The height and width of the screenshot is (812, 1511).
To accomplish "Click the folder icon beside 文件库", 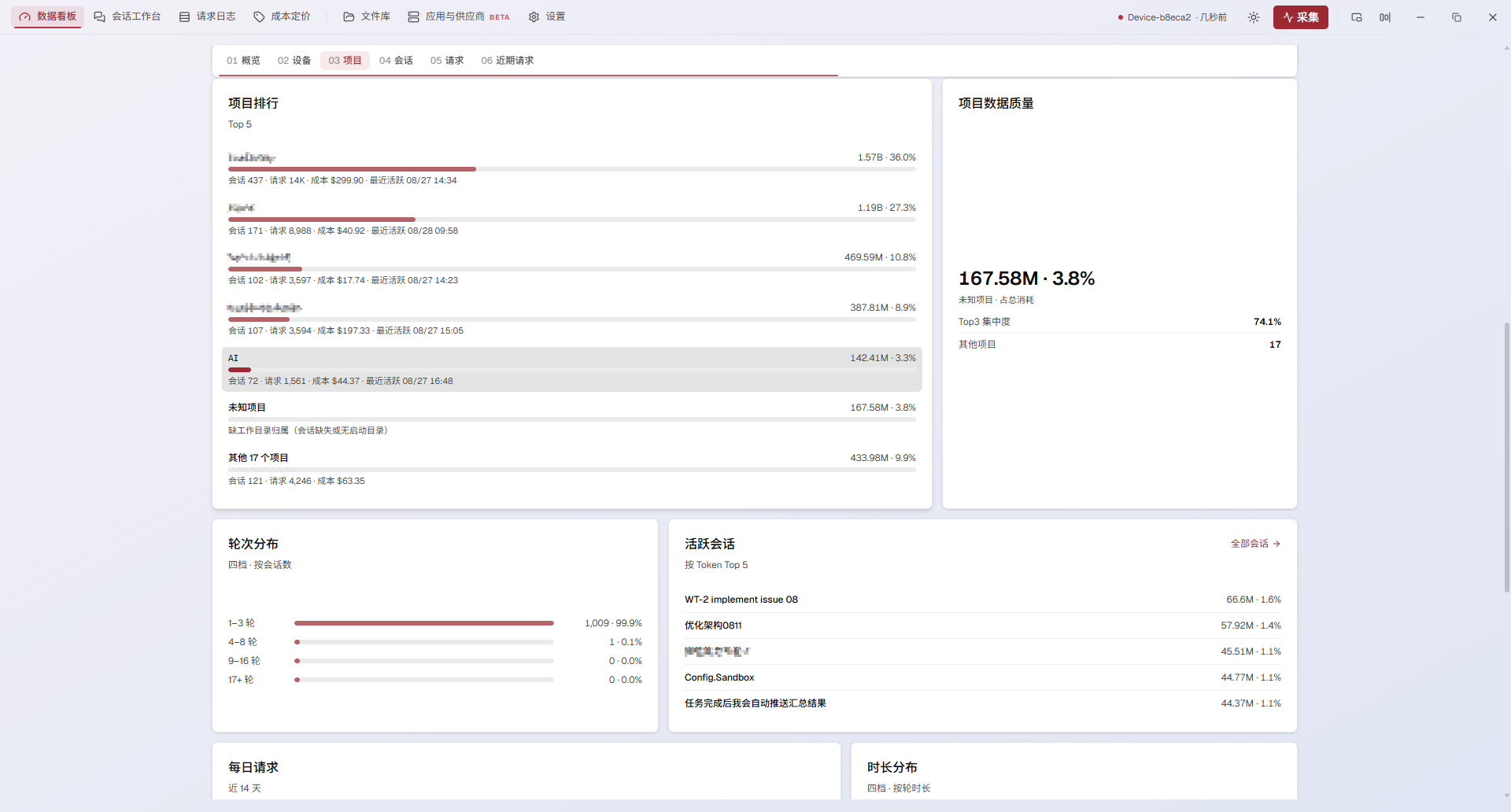I will [349, 17].
